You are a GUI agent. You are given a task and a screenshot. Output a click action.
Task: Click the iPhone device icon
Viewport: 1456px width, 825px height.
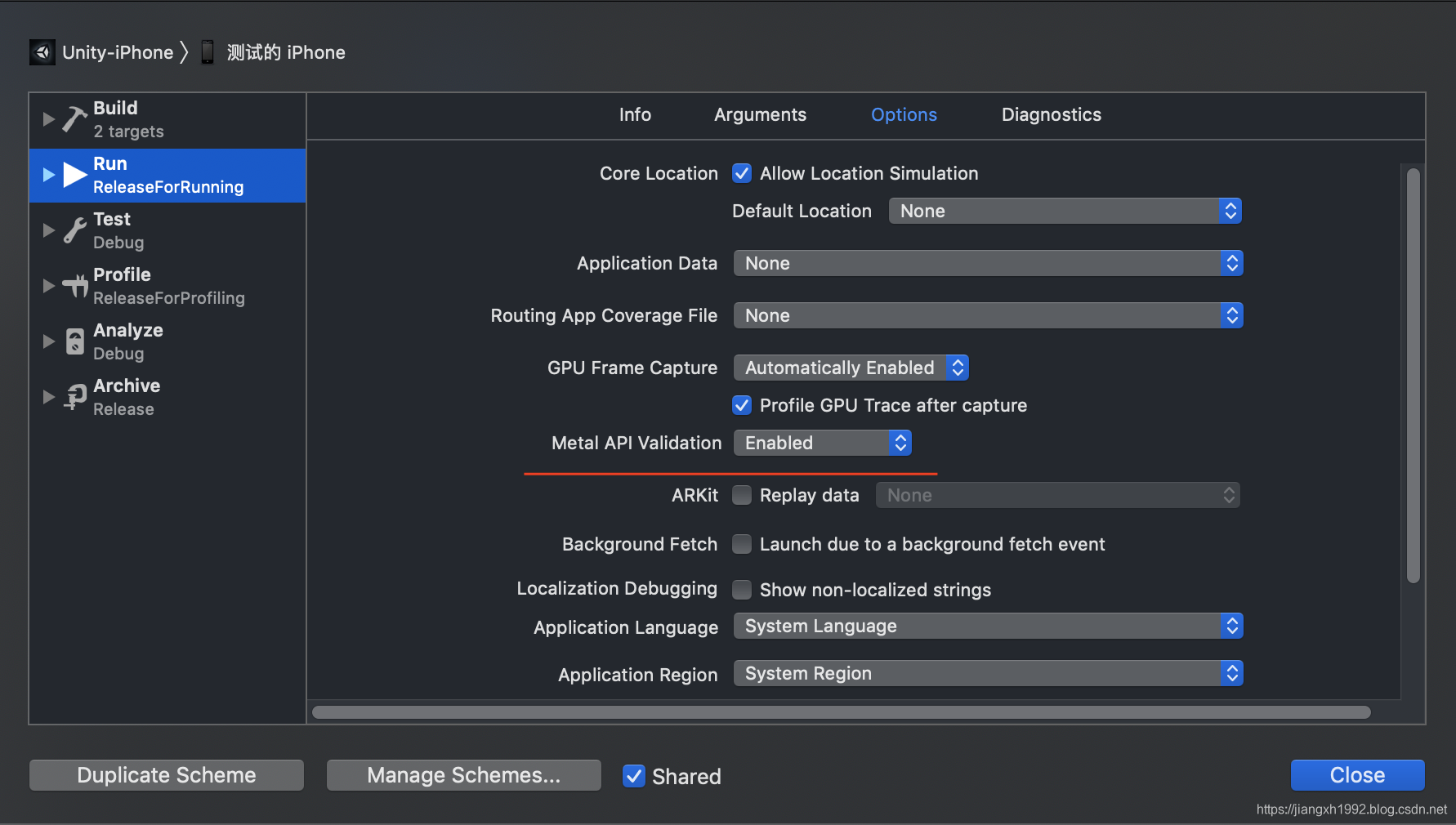208,52
